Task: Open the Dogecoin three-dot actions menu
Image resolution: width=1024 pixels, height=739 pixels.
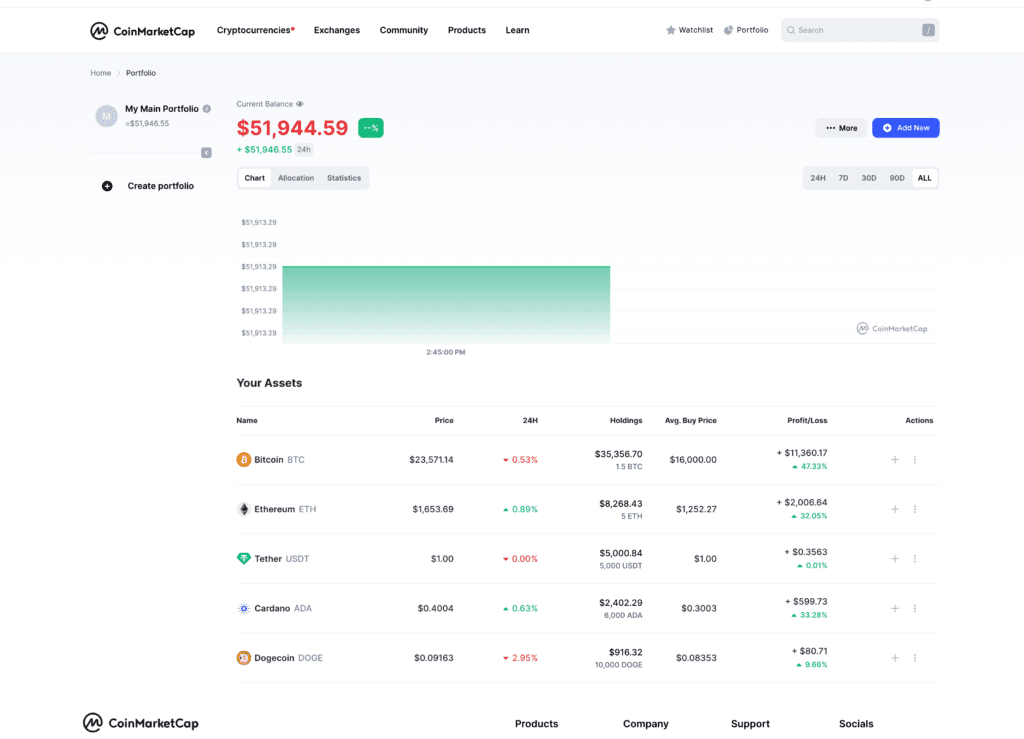Action: 915,658
